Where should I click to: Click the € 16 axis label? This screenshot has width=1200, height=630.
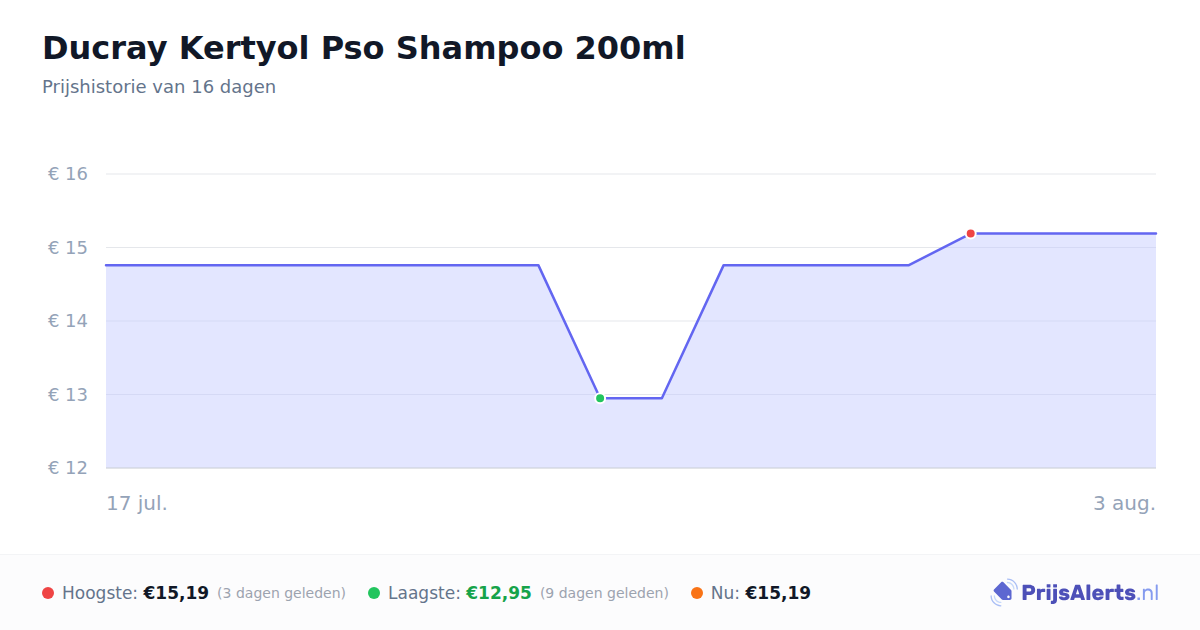68,174
